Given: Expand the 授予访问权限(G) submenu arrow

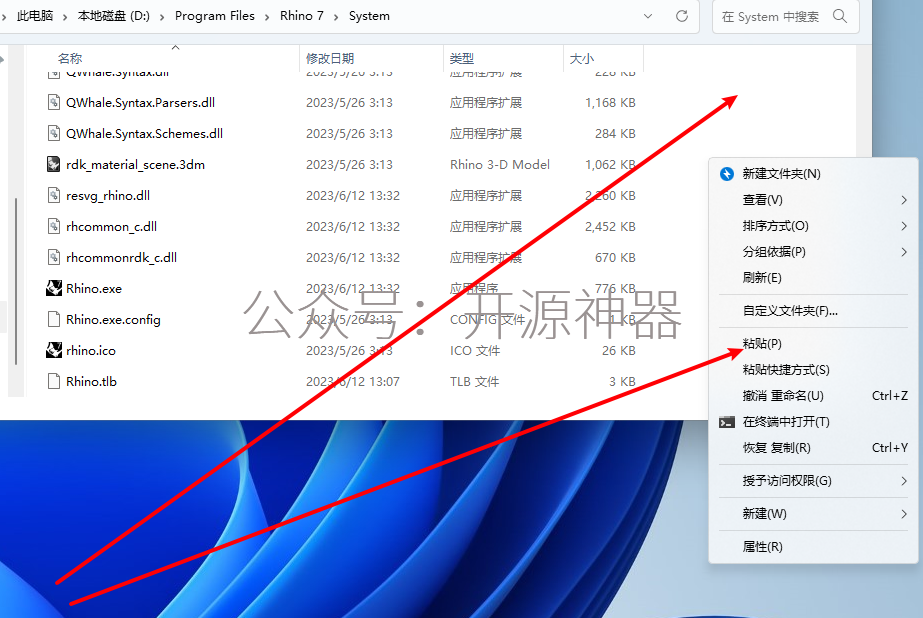Looking at the screenshot, I should point(904,481).
